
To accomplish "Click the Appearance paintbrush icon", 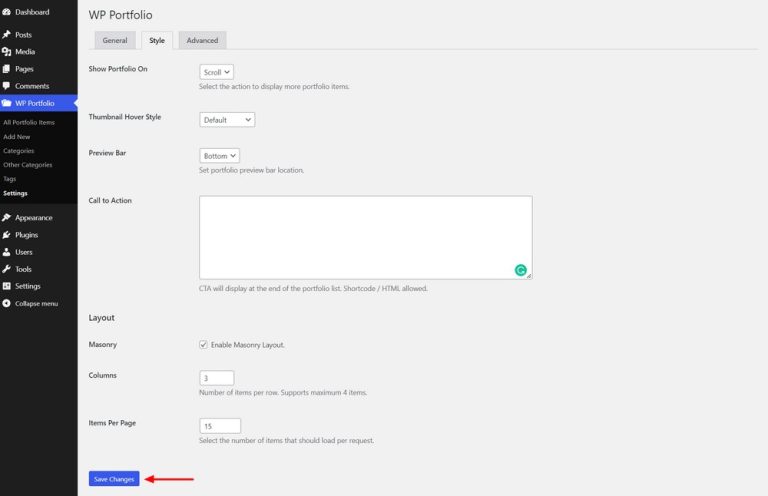I will click(6, 217).
